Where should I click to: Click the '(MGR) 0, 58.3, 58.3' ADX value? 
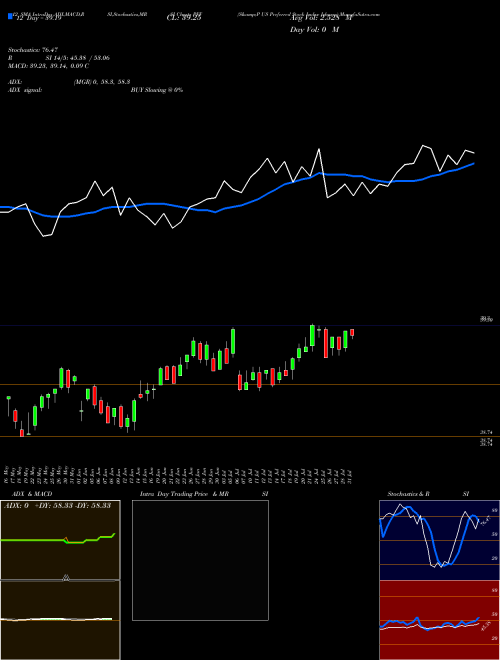tap(101, 82)
